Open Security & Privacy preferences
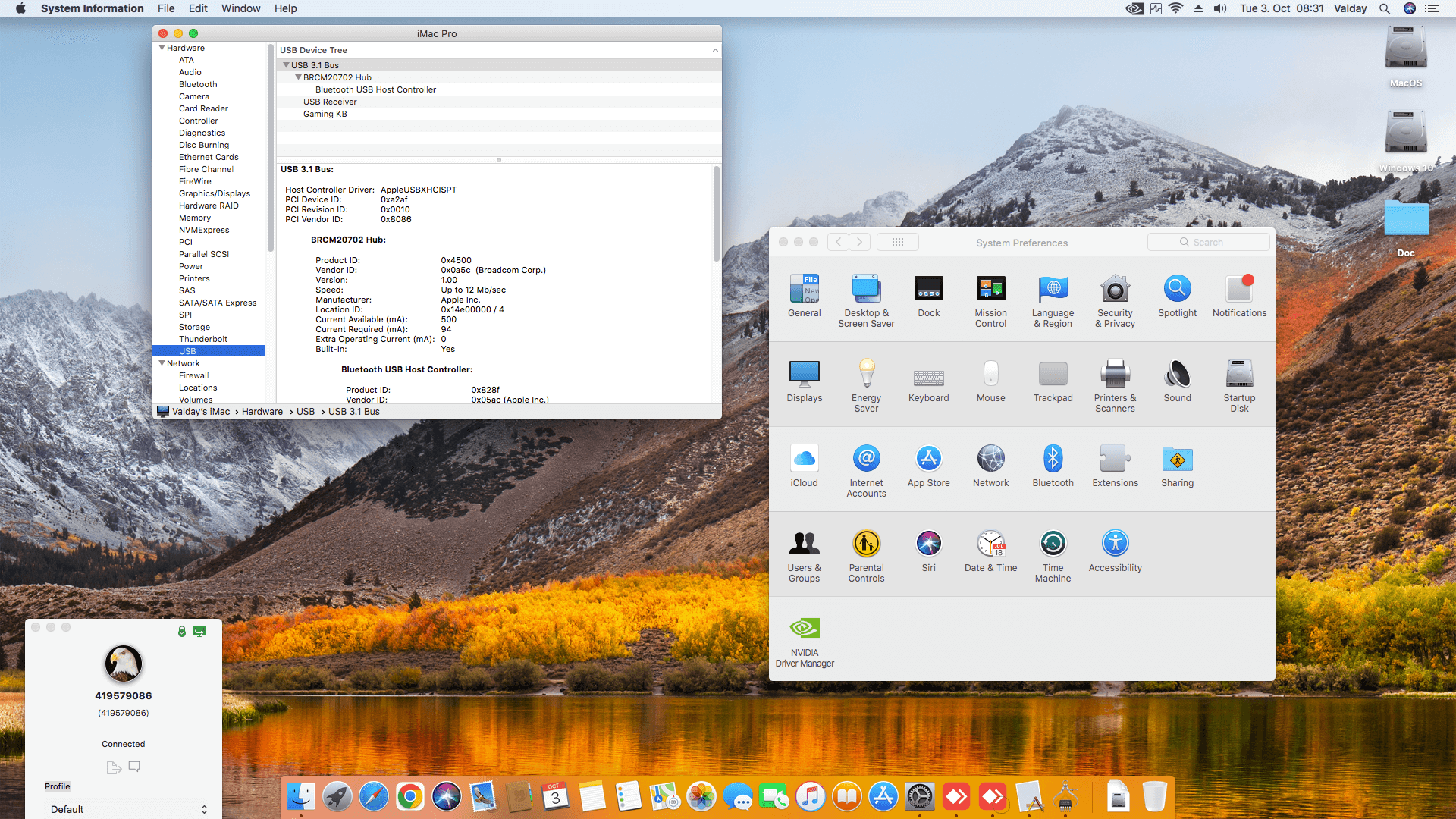 [x=1115, y=301]
